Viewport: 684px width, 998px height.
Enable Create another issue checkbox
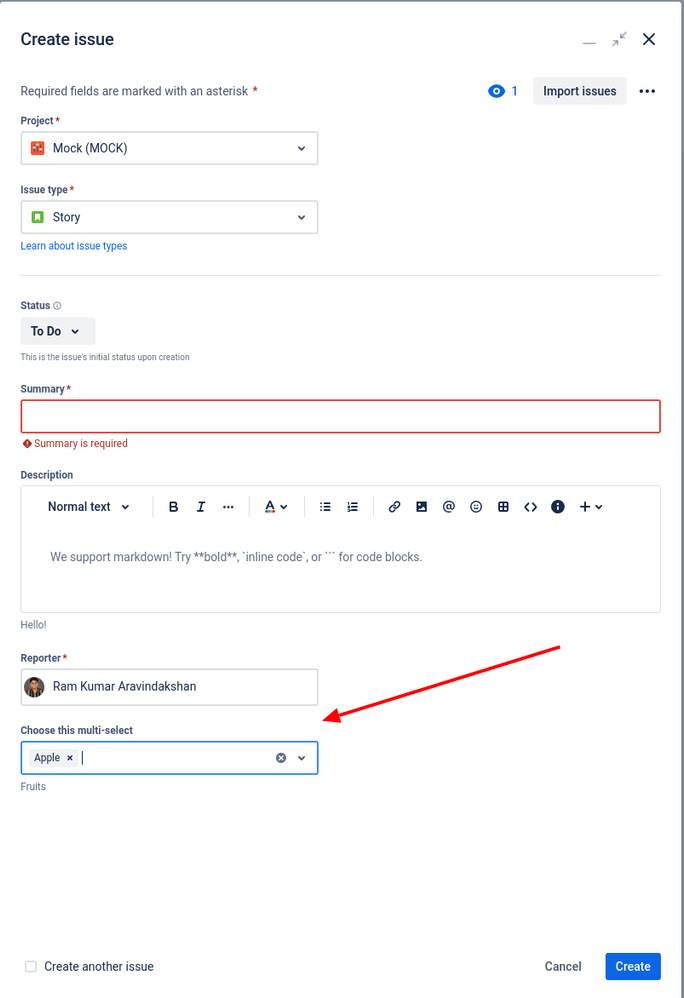pos(31,966)
